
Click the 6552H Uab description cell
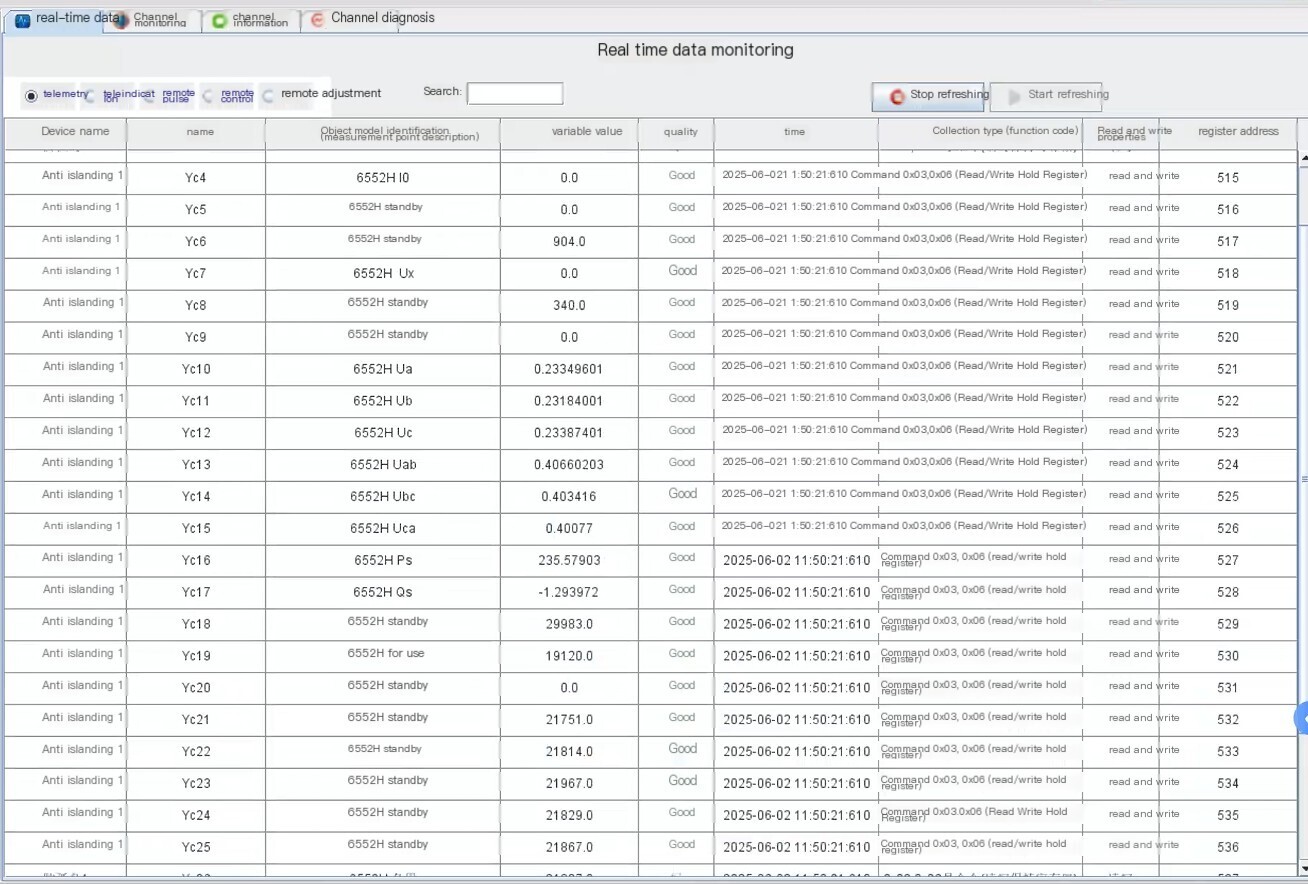pyautogui.click(x=383, y=465)
